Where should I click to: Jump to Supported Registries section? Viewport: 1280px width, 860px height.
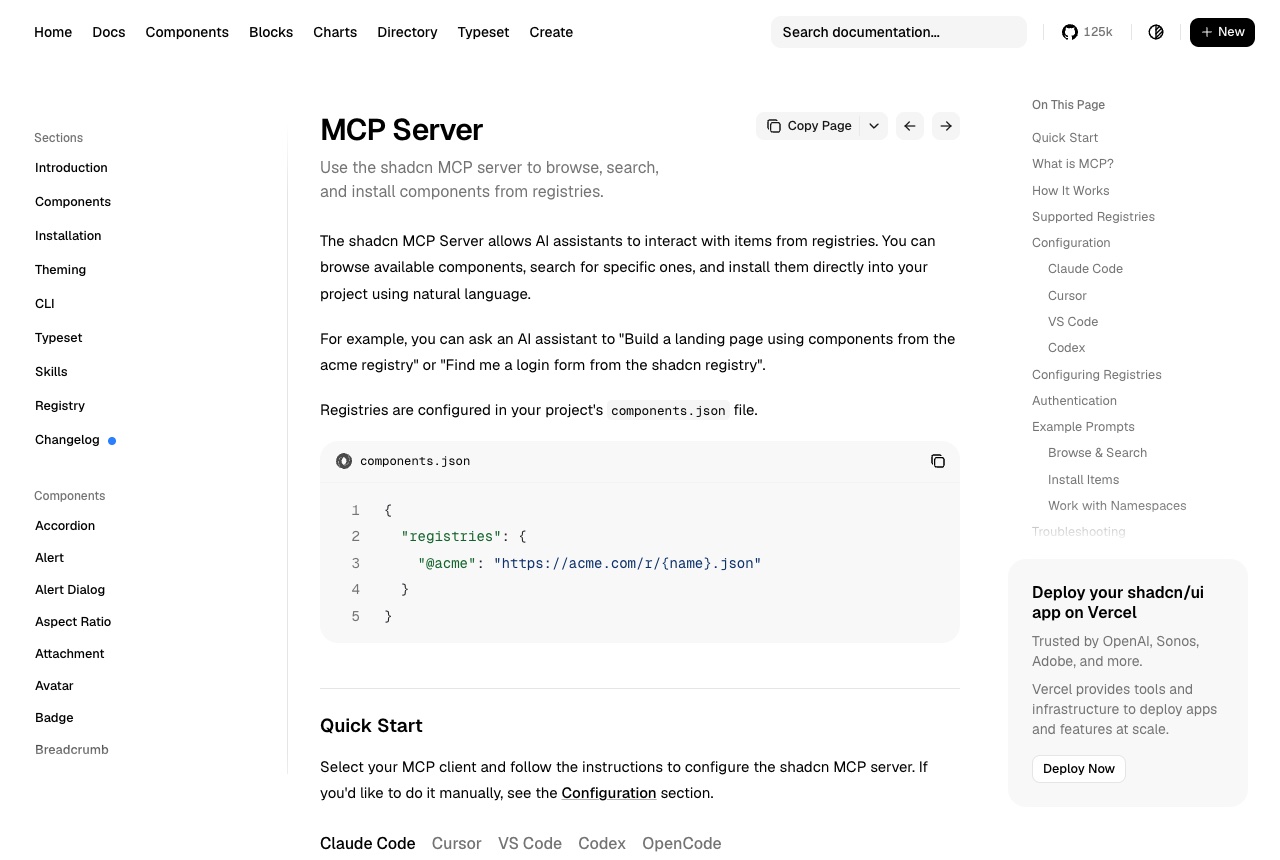(x=1093, y=217)
